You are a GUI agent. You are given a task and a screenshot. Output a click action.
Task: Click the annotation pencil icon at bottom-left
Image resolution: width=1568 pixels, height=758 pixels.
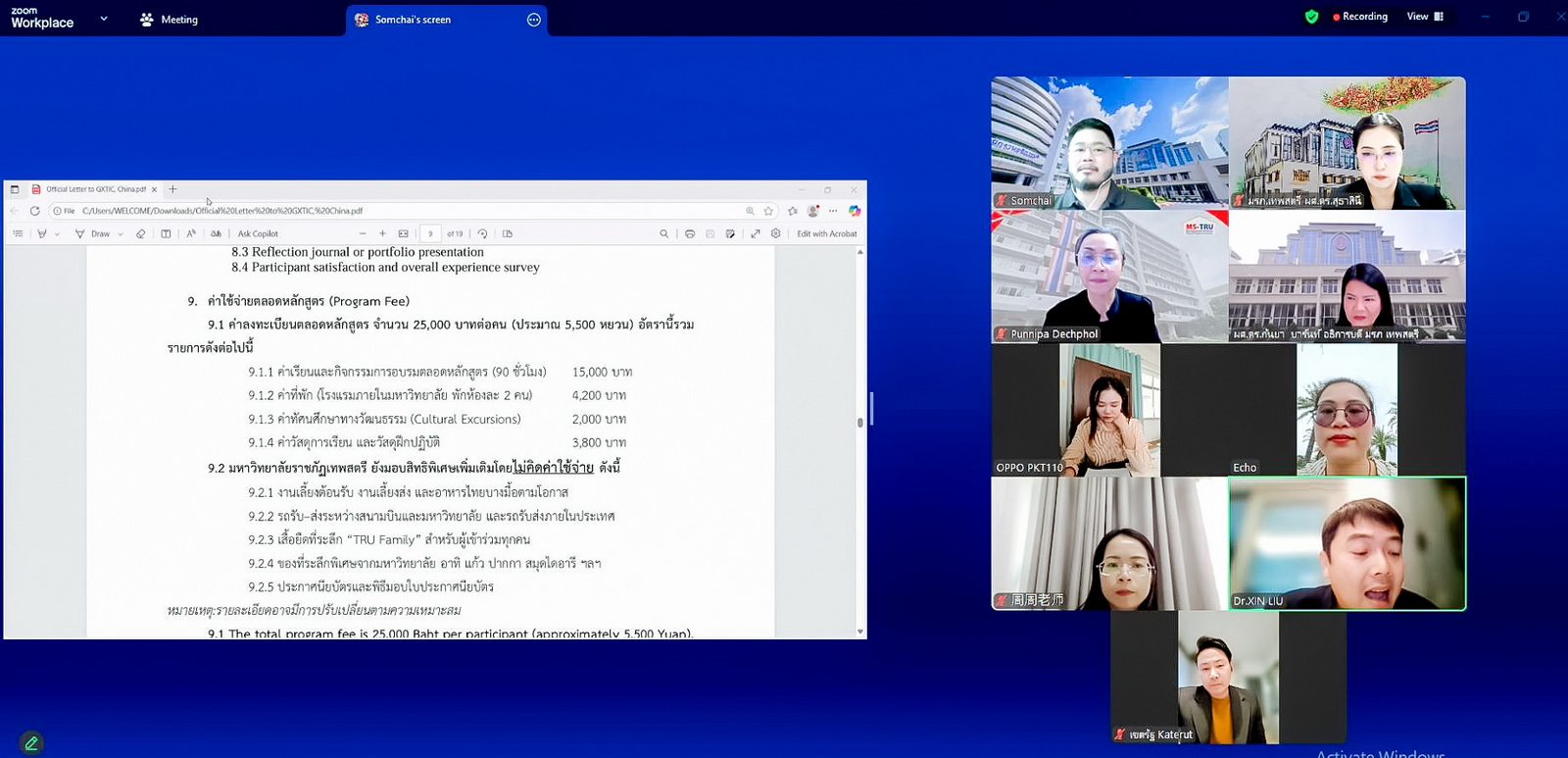tap(31, 743)
